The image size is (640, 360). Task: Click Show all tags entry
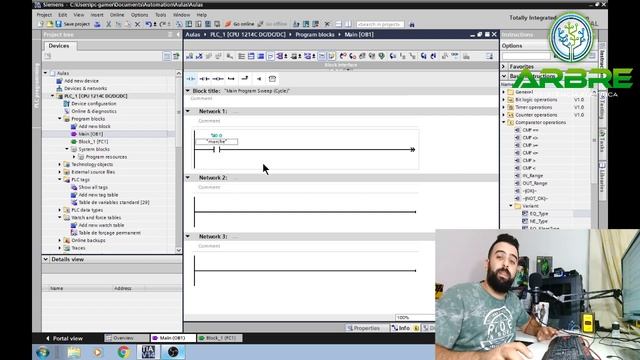click(93, 187)
